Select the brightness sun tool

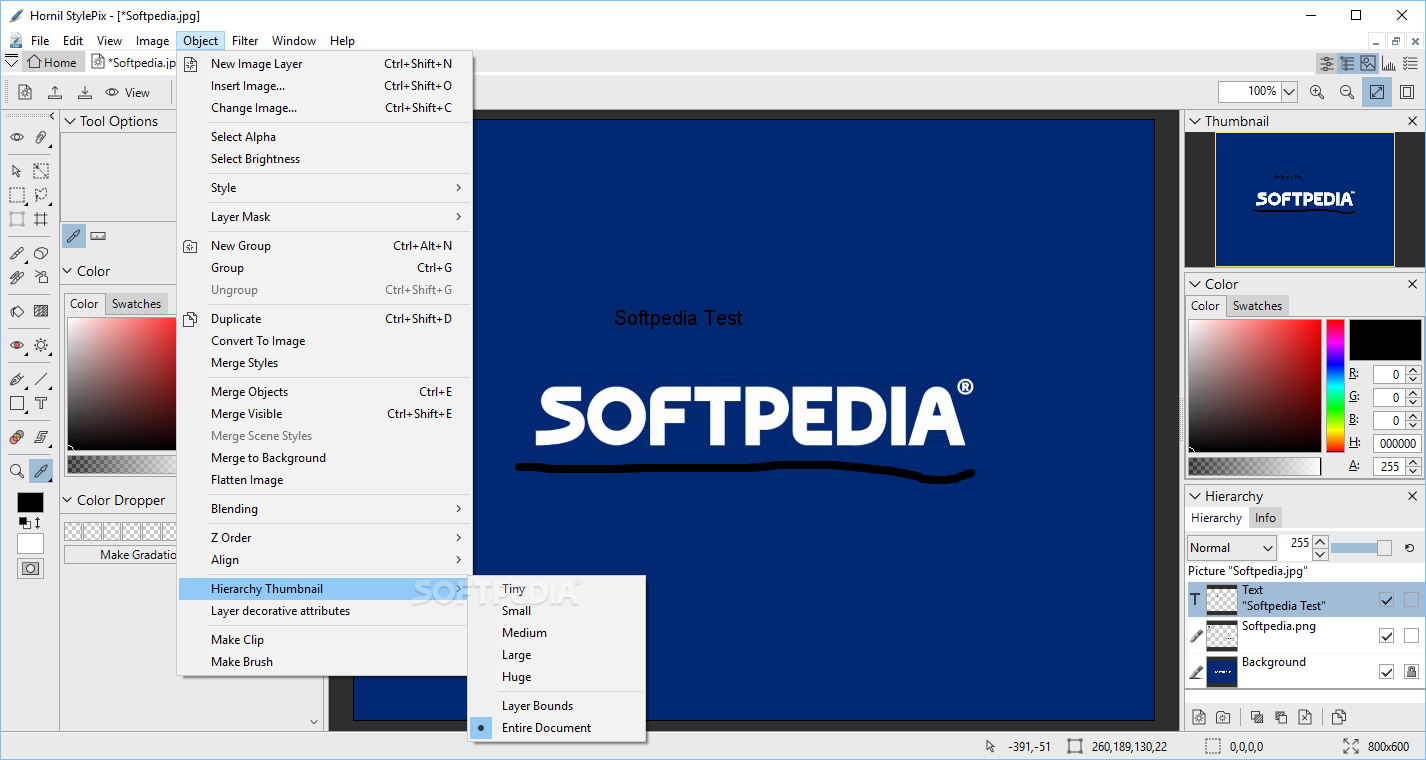(x=41, y=345)
